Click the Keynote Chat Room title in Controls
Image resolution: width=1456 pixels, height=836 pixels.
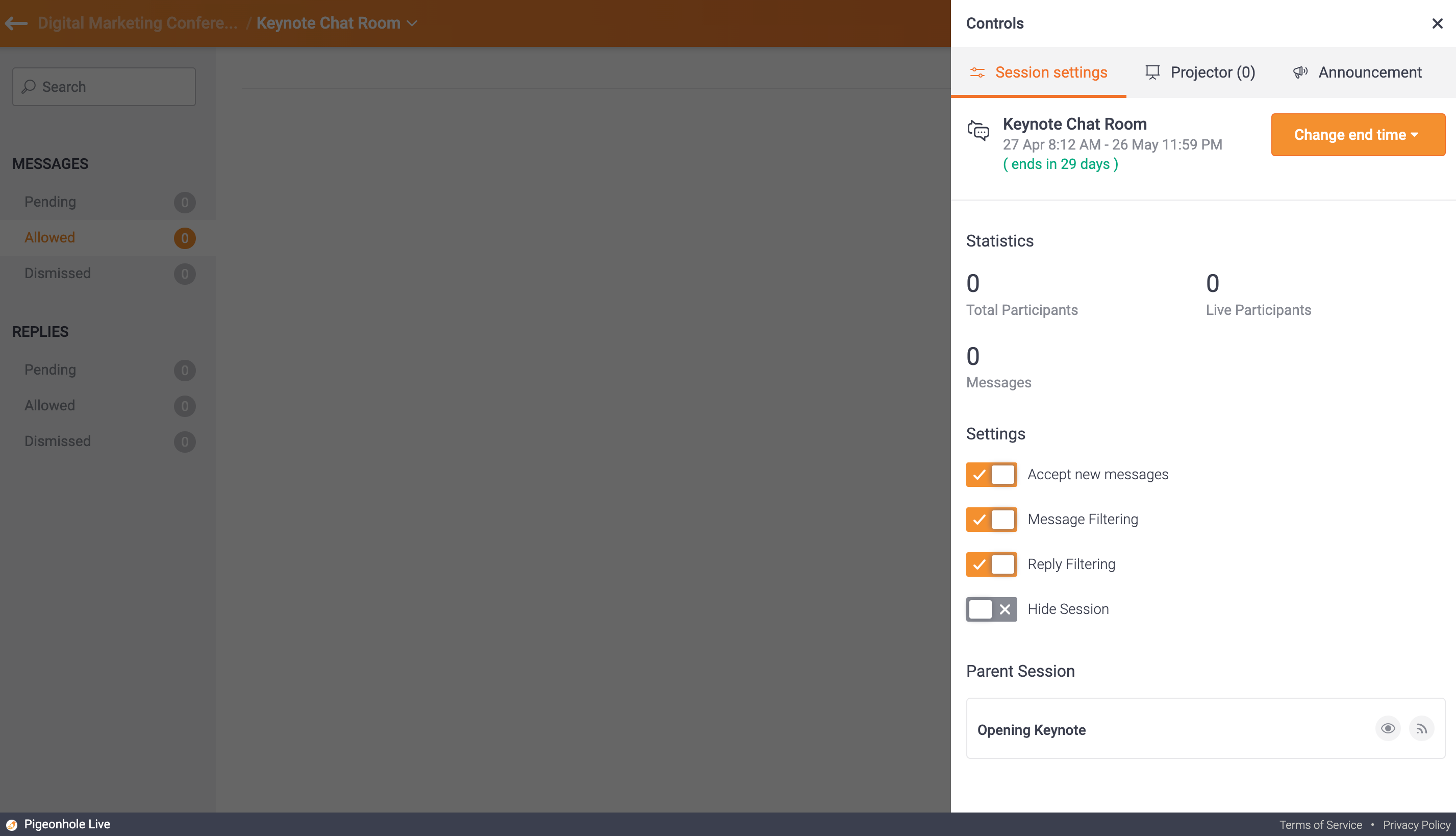(1075, 124)
